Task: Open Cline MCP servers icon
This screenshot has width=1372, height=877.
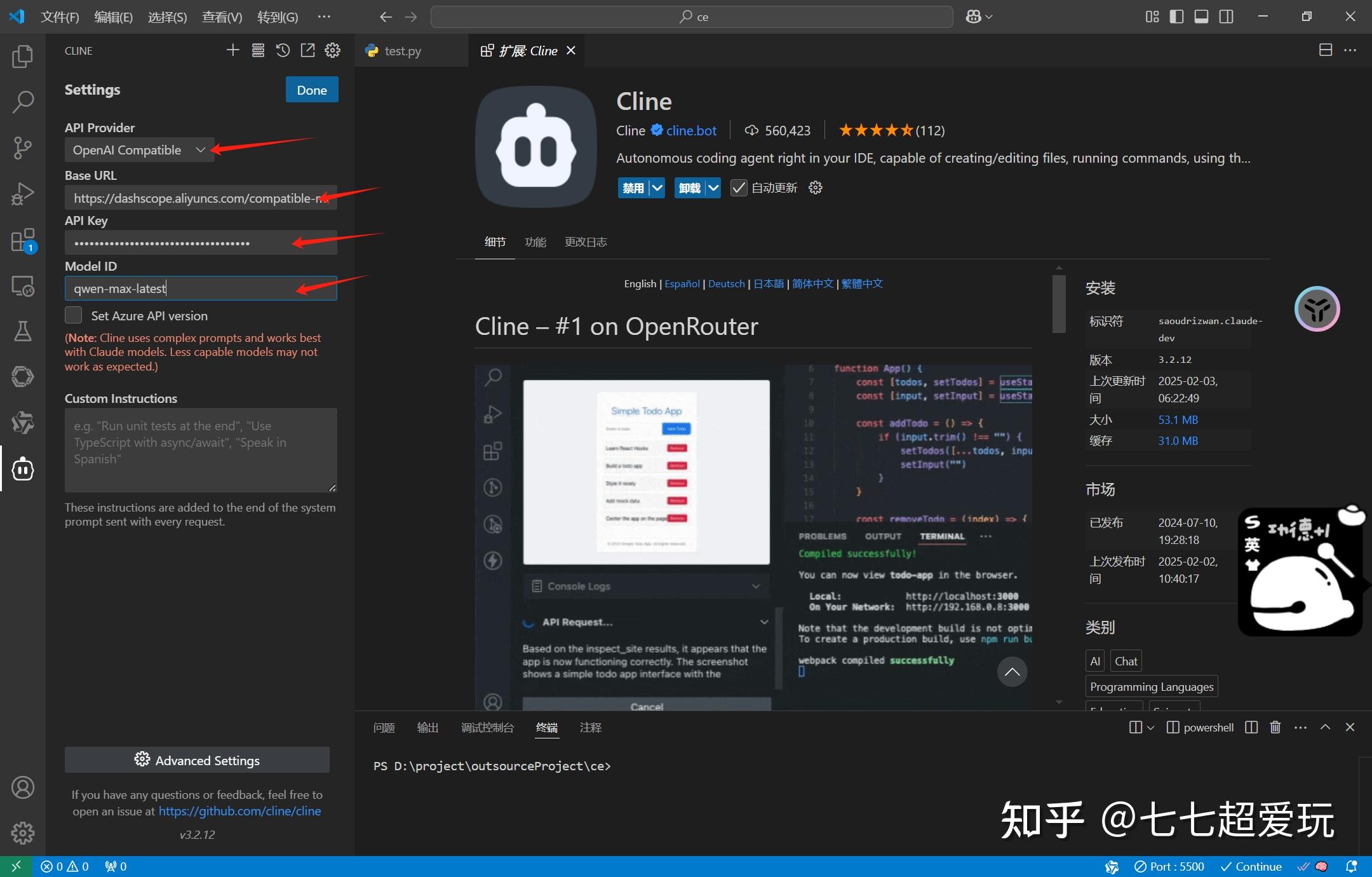Action: (258, 50)
